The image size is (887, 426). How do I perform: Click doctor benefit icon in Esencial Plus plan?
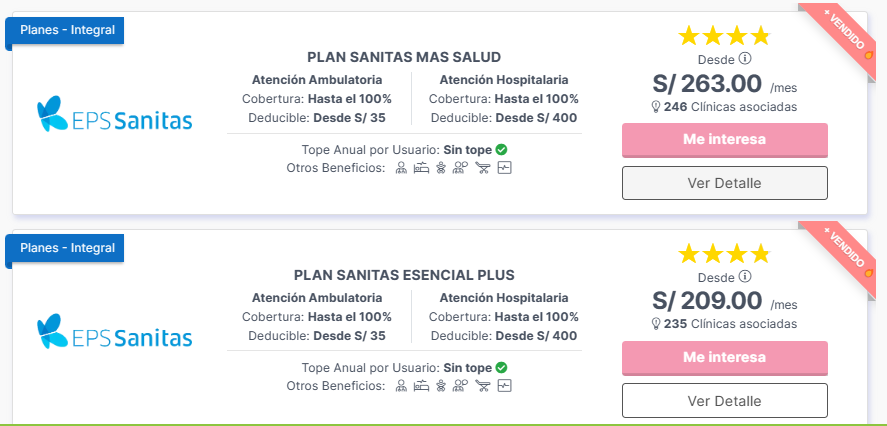(401, 386)
